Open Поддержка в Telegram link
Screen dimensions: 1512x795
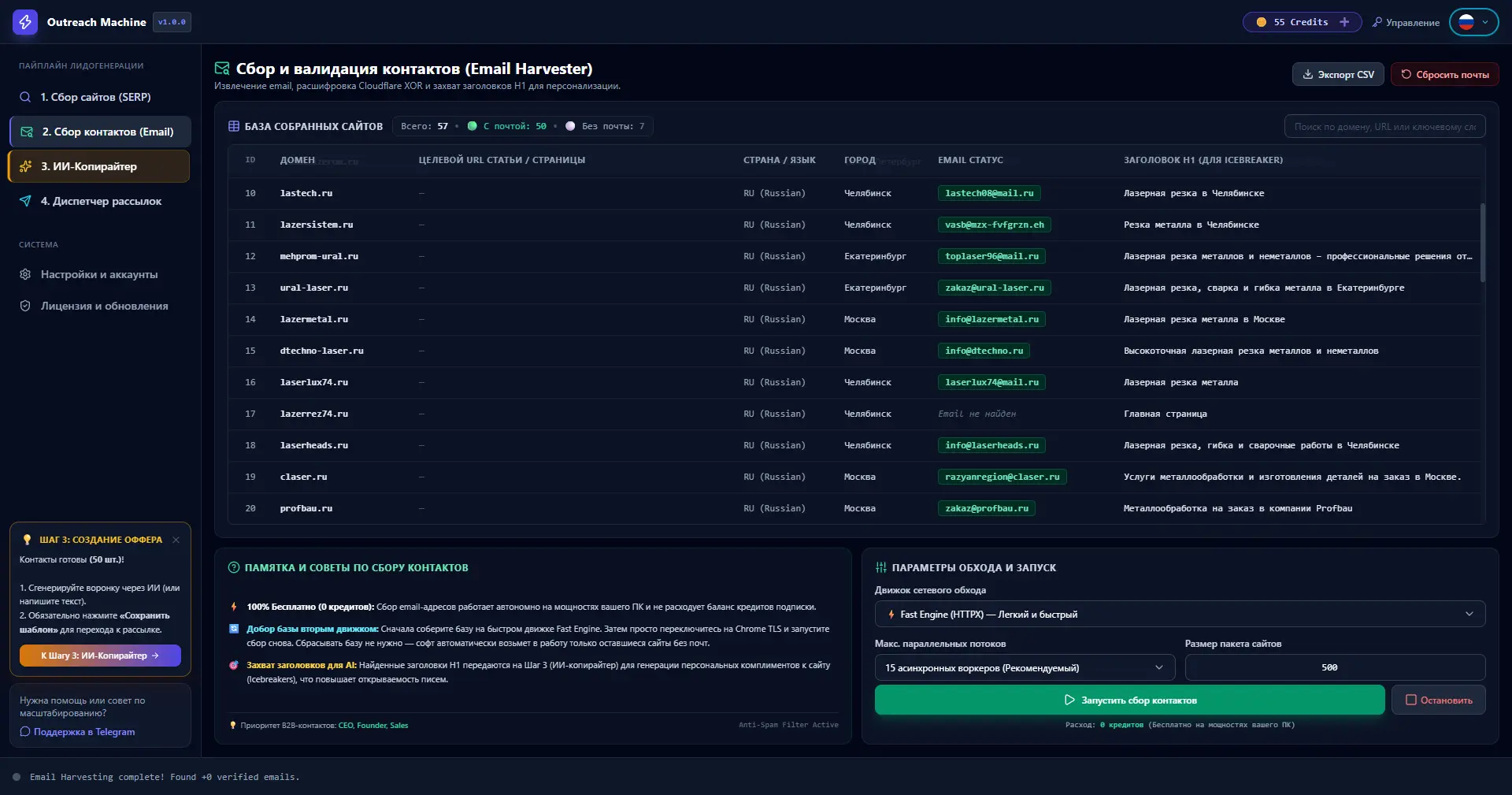tap(84, 732)
